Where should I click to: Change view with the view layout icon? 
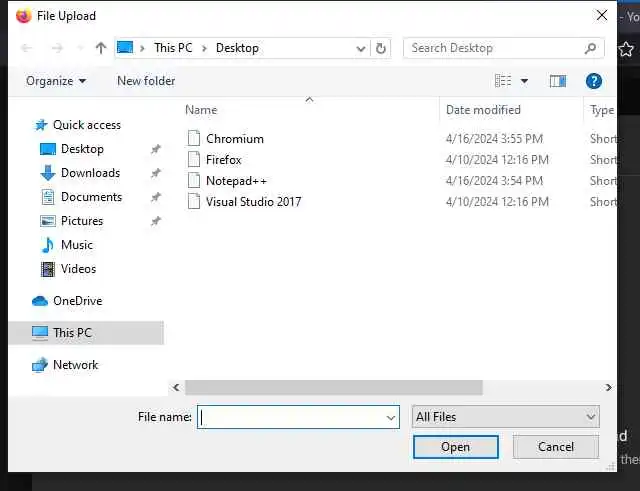pyautogui.click(x=503, y=81)
